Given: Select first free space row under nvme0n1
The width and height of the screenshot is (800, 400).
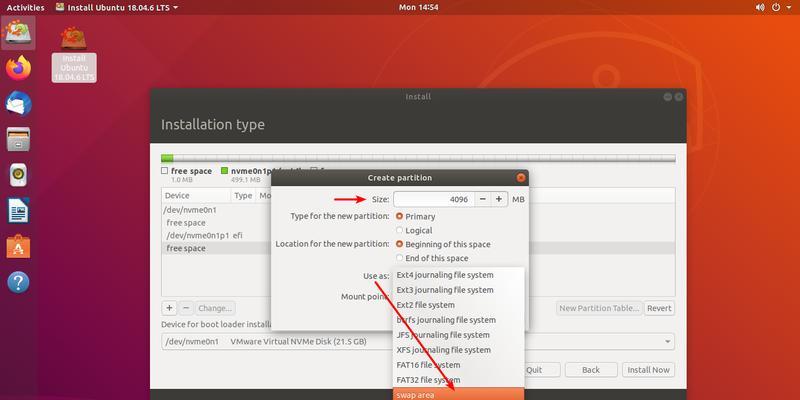Looking at the screenshot, I should point(217,223).
